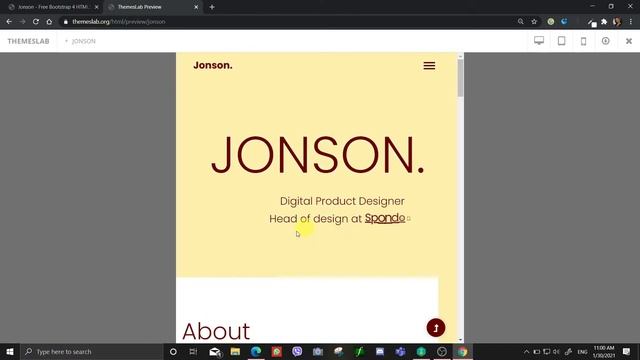Image resolution: width=640 pixels, height=360 pixels.
Task: Open the notification center
Action: (627, 351)
